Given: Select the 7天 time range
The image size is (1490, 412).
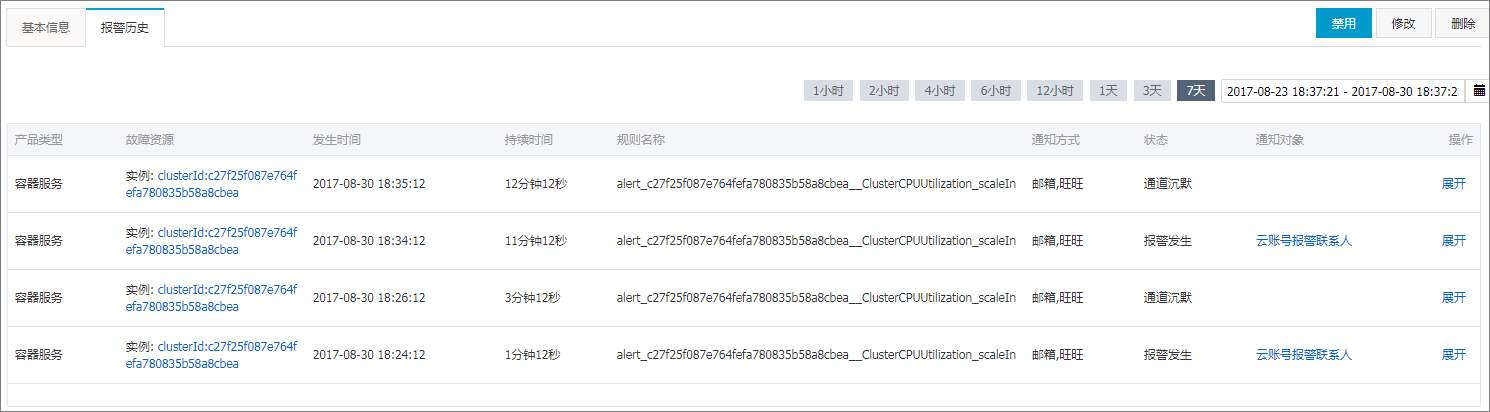Looking at the screenshot, I should pos(1196,91).
